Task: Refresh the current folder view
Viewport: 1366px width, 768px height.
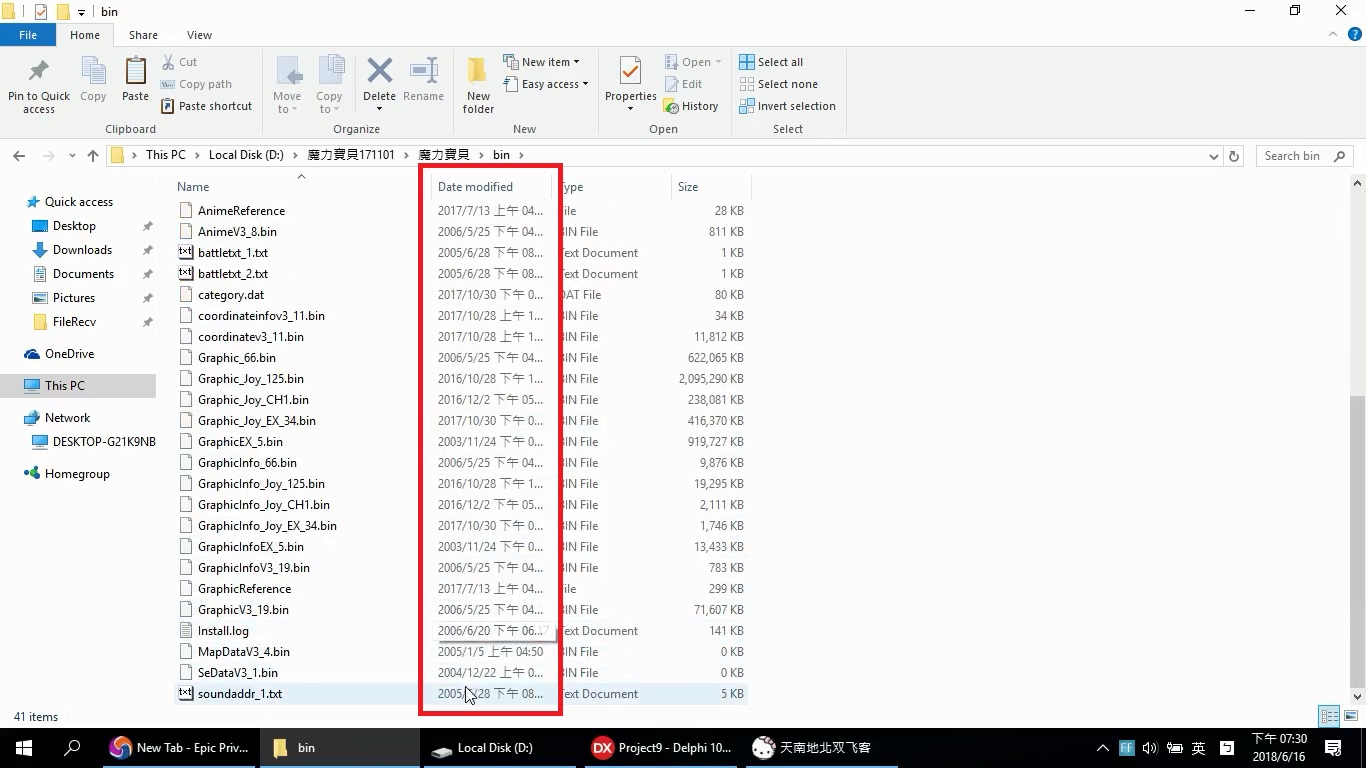Action: tap(1234, 156)
